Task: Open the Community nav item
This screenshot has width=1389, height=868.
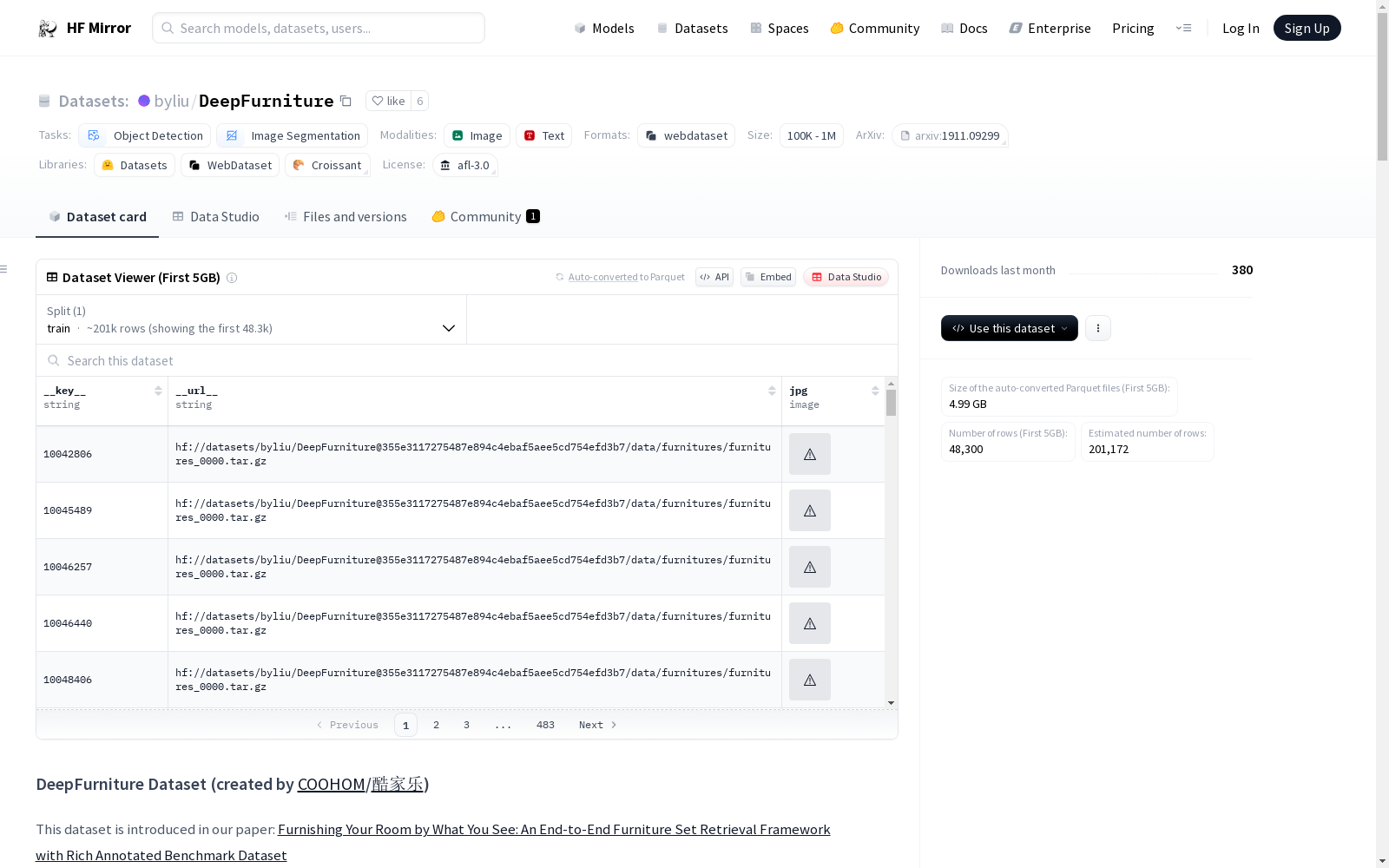Action: pyautogui.click(x=875, y=28)
